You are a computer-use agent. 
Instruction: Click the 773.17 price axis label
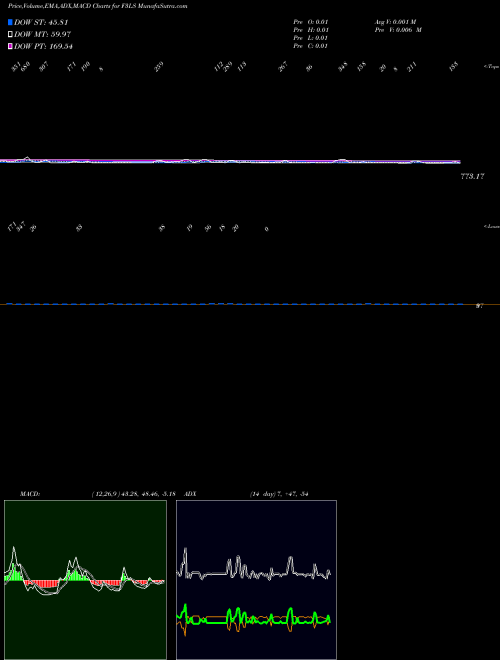click(472, 176)
